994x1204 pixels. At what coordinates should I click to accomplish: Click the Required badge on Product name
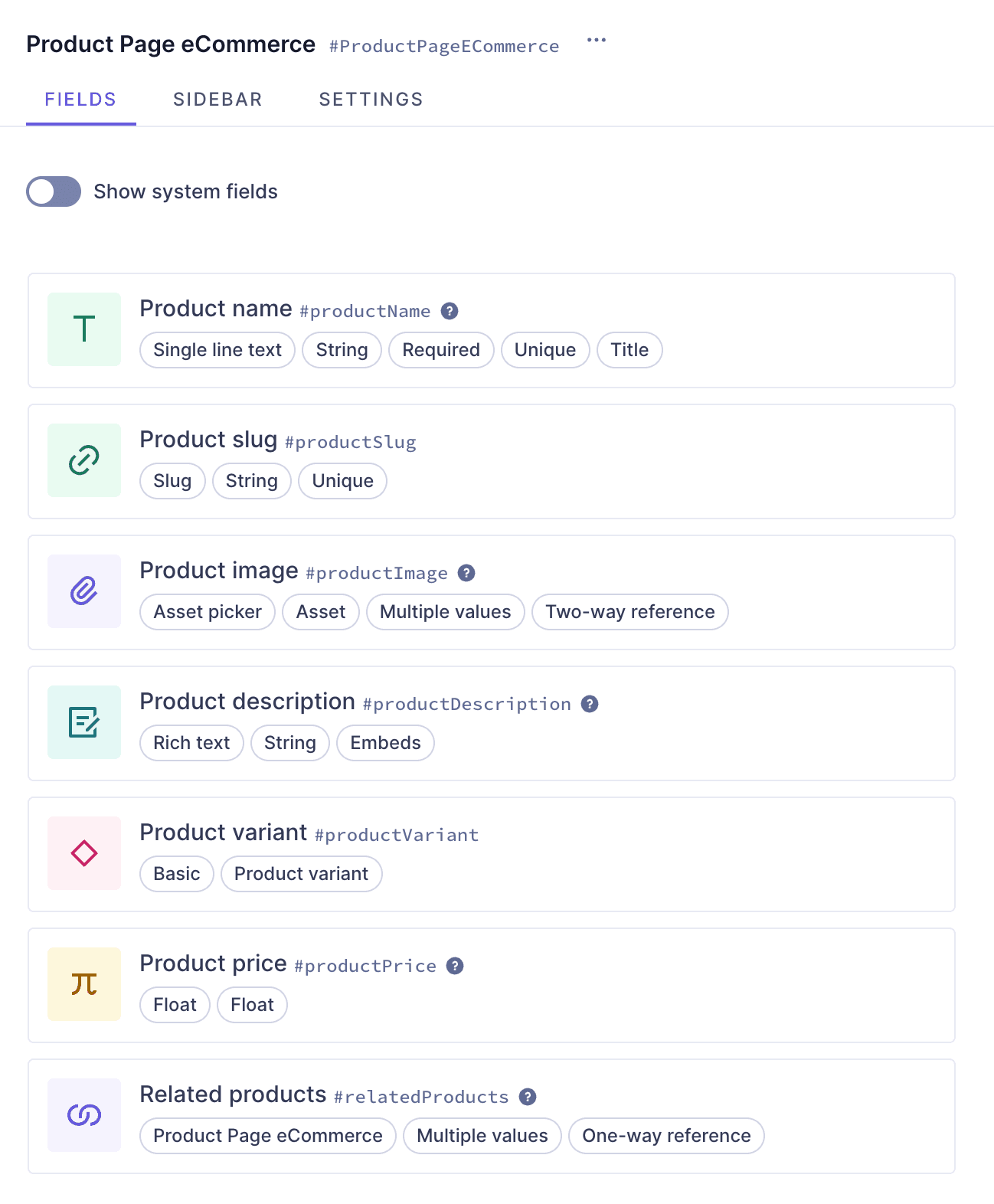click(x=441, y=350)
